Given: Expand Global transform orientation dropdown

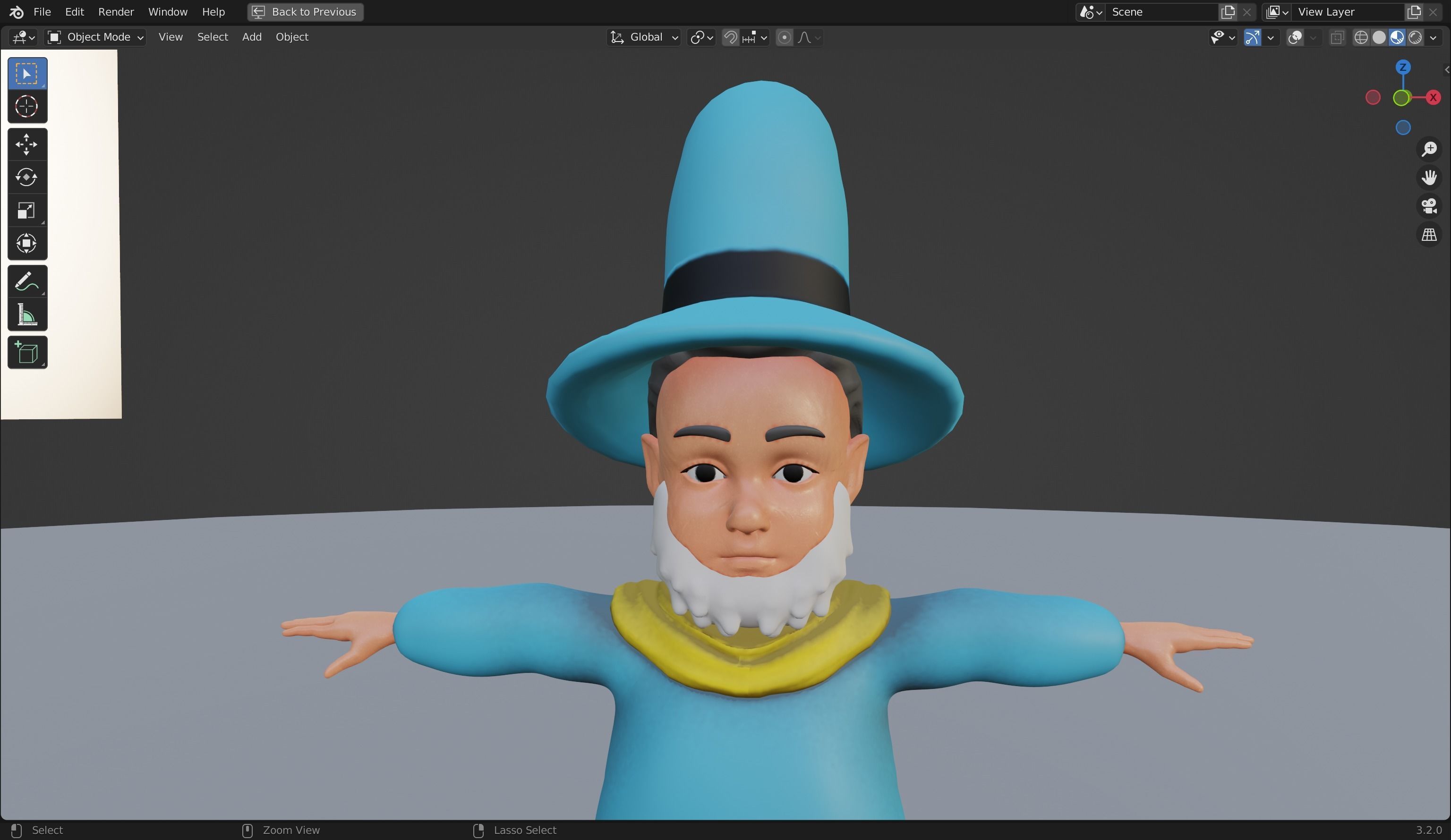Looking at the screenshot, I should pos(644,37).
